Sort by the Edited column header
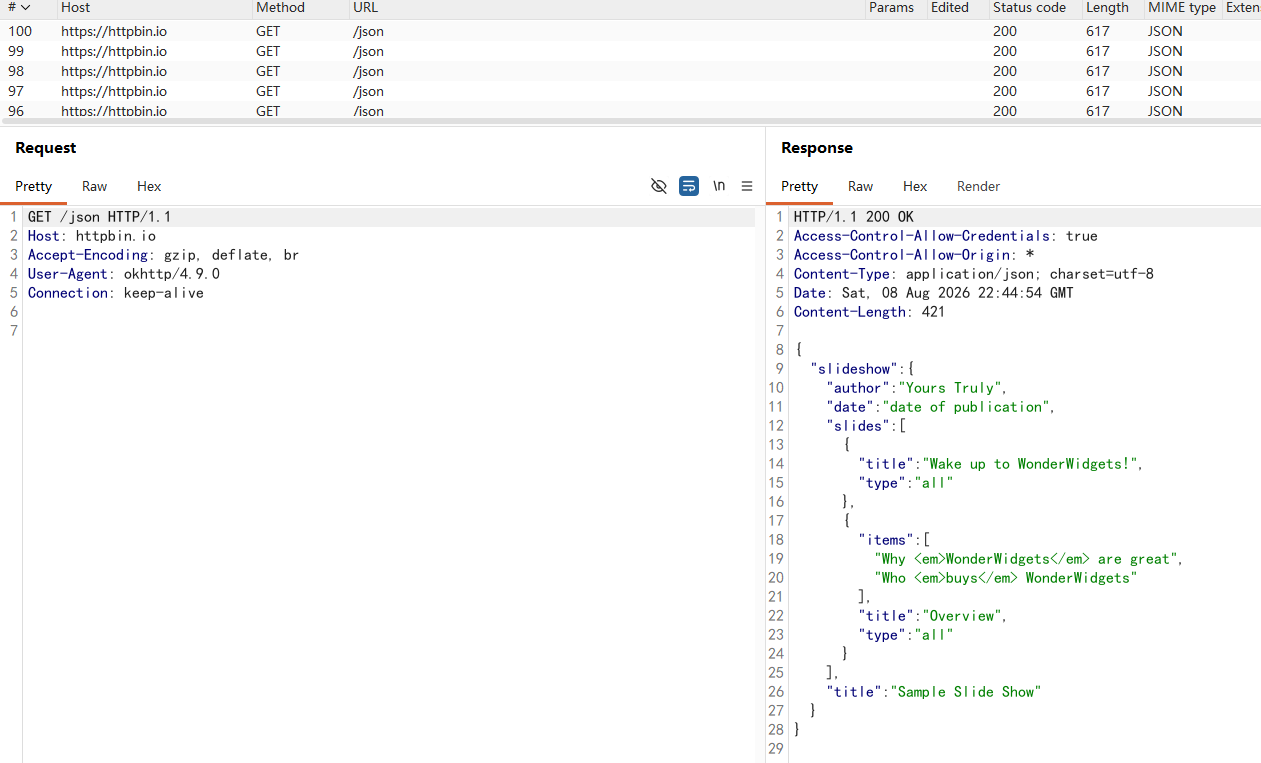The image size is (1261, 763). [x=950, y=8]
